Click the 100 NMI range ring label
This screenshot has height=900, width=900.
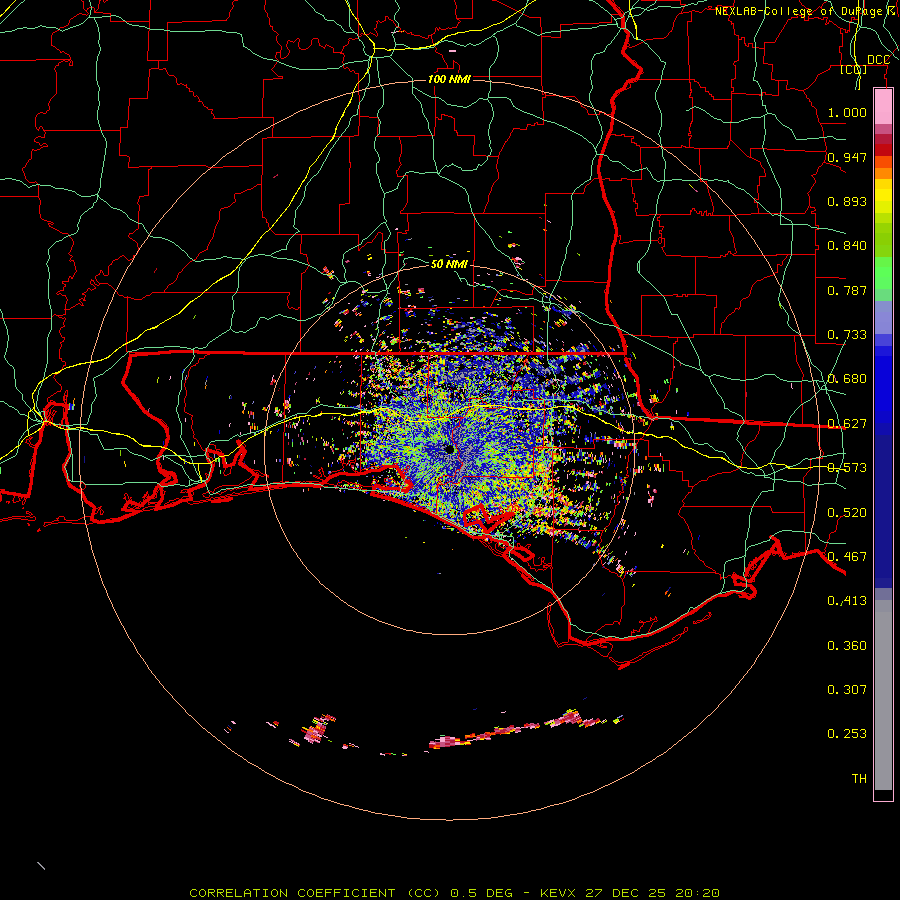pyautogui.click(x=449, y=79)
